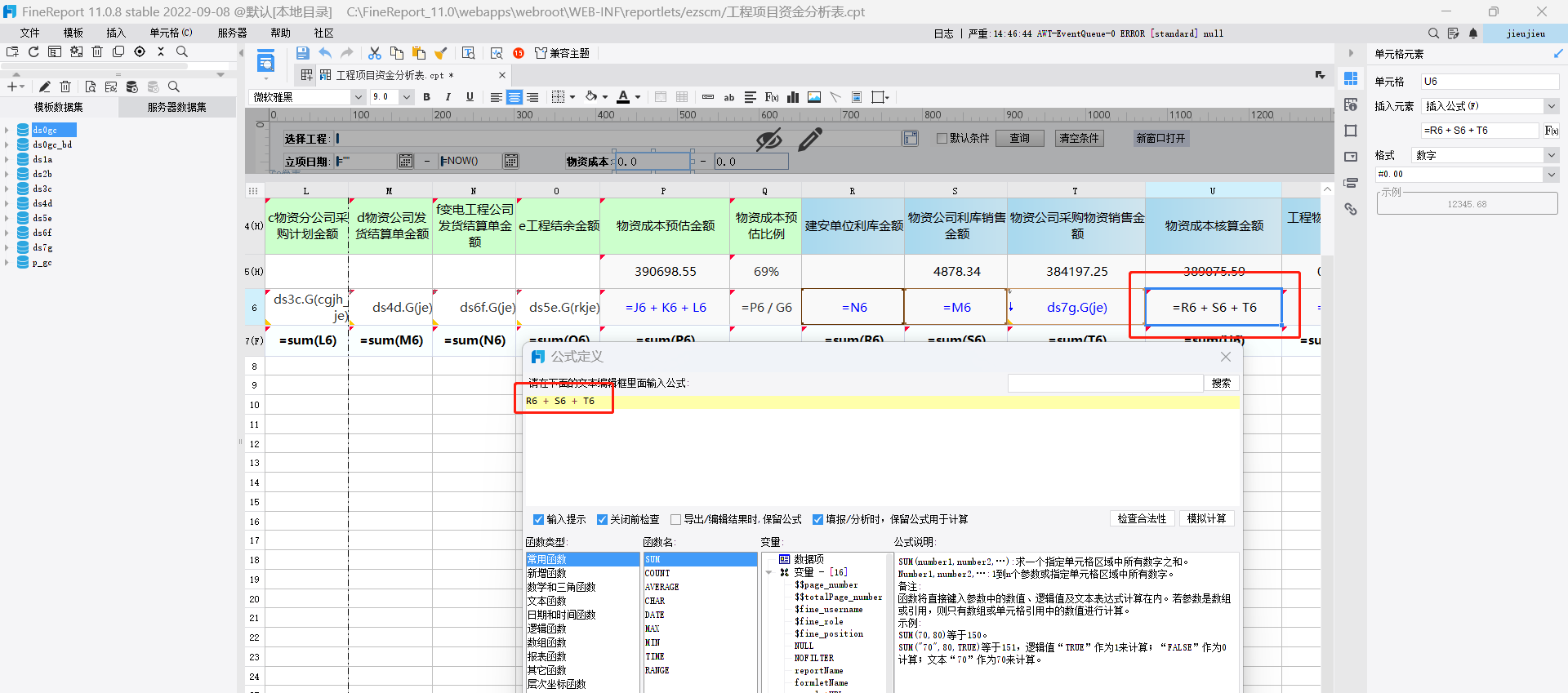Open the 模板 menu
Screen dimensions: 1568x693
point(73,33)
